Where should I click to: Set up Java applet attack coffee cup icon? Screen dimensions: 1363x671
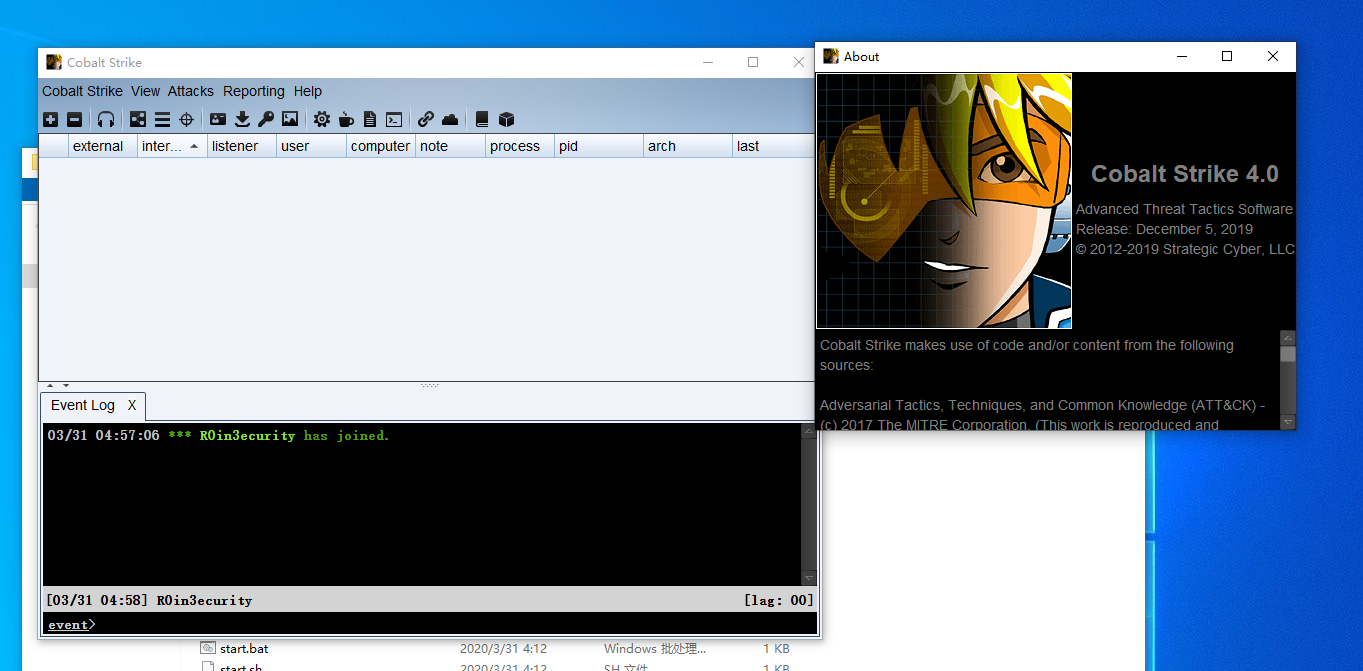tap(346, 120)
